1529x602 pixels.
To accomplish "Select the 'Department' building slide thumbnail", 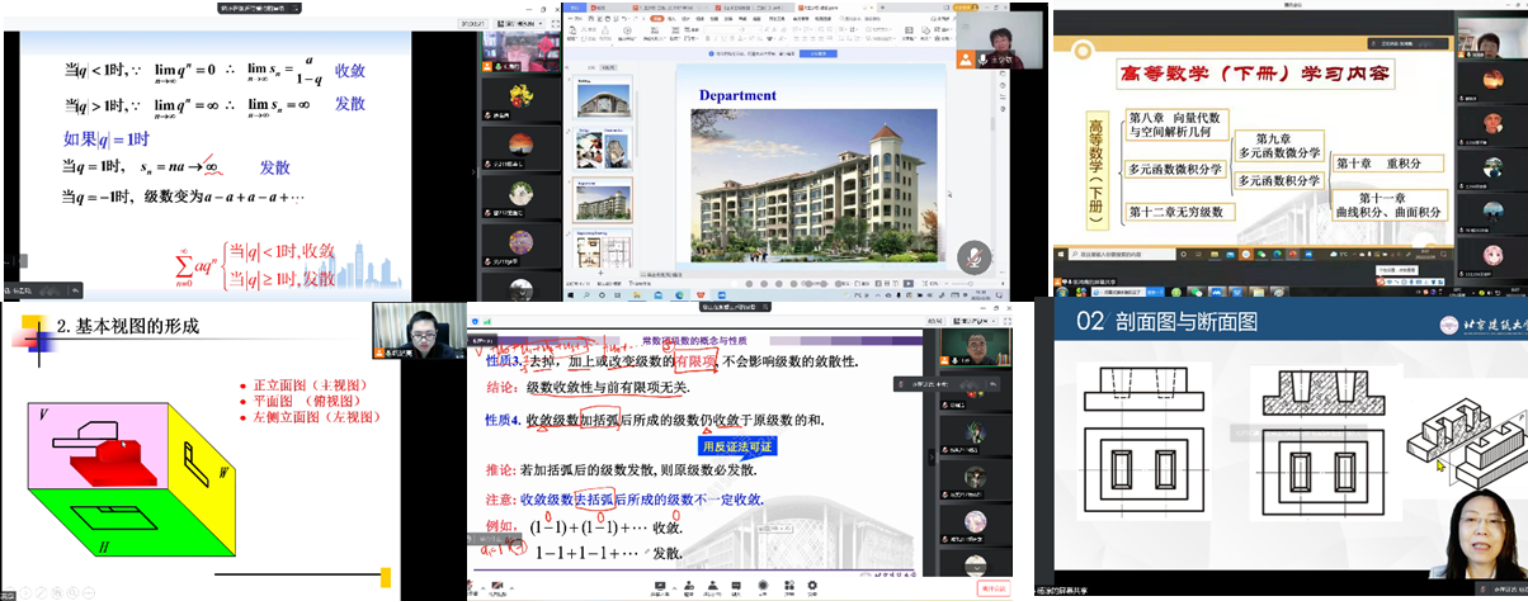I will point(602,199).
